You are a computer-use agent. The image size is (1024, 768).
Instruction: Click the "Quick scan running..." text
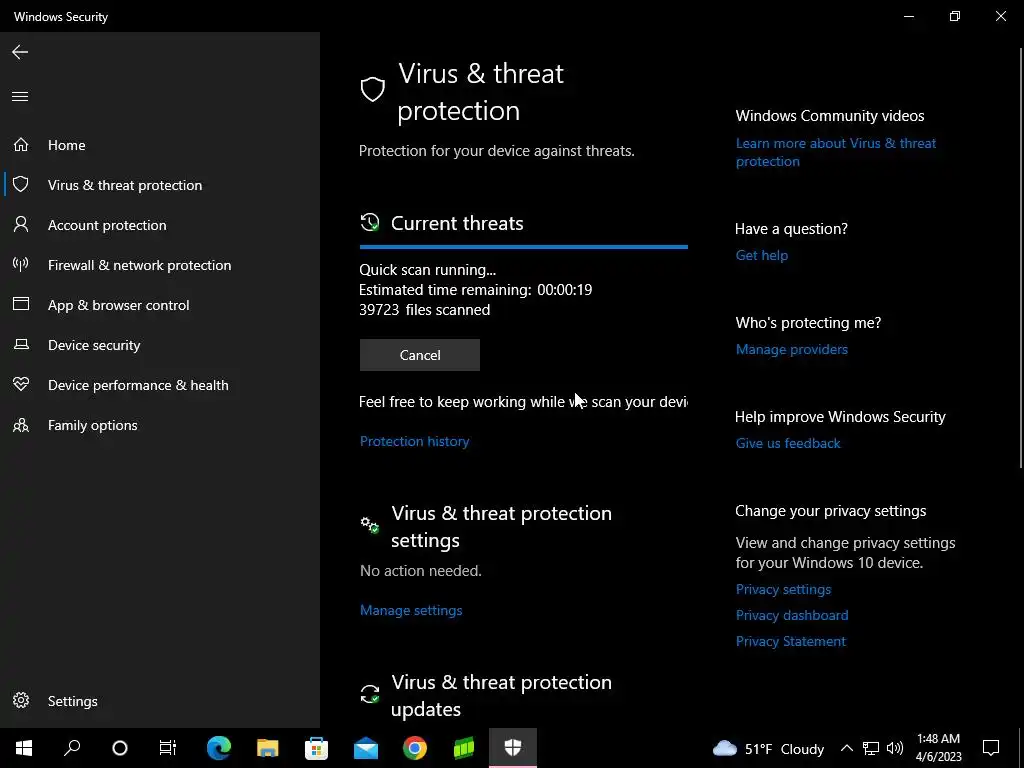click(428, 270)
